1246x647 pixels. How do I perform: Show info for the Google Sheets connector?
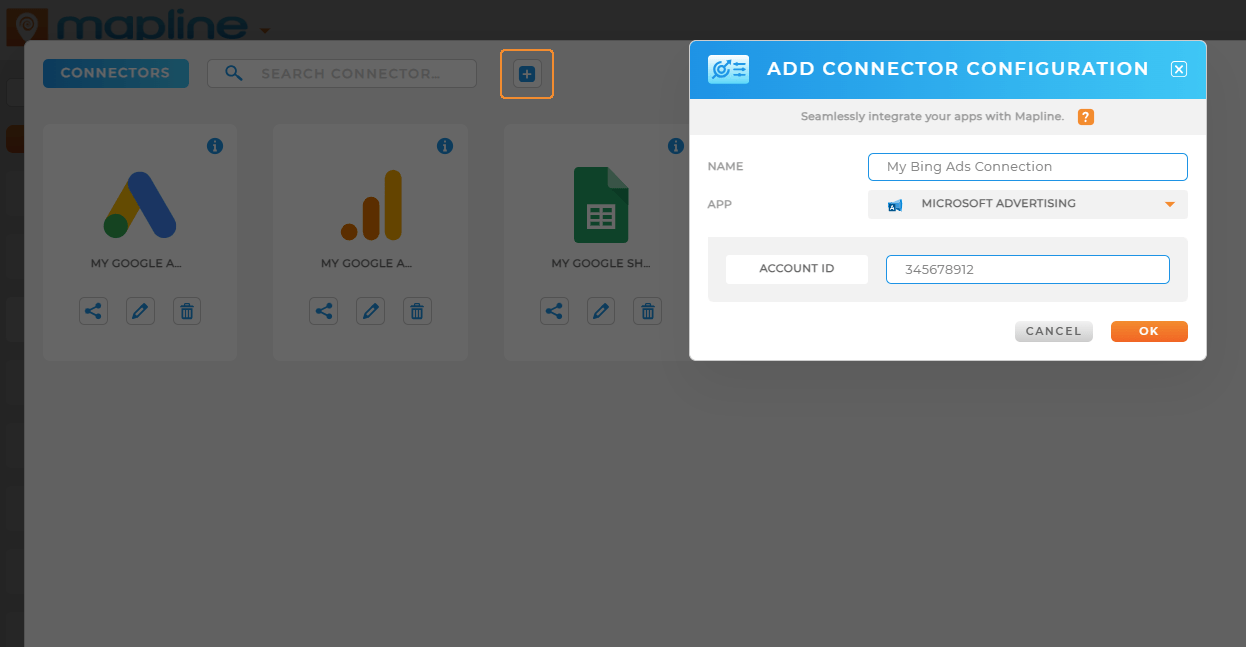[676, 146]
